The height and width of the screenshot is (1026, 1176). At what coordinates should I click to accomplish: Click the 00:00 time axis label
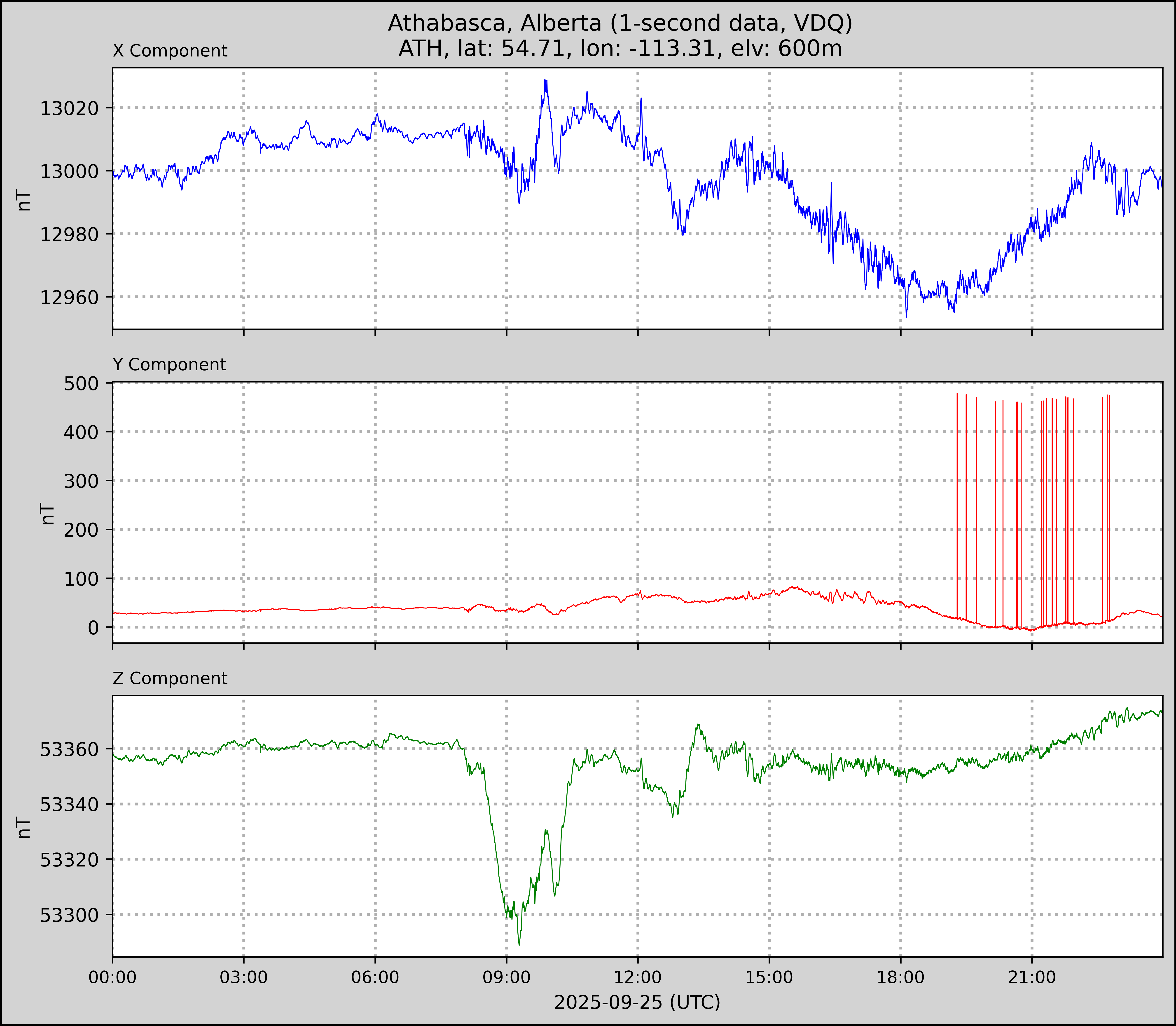pyautogui.click(x=113, y=977)
